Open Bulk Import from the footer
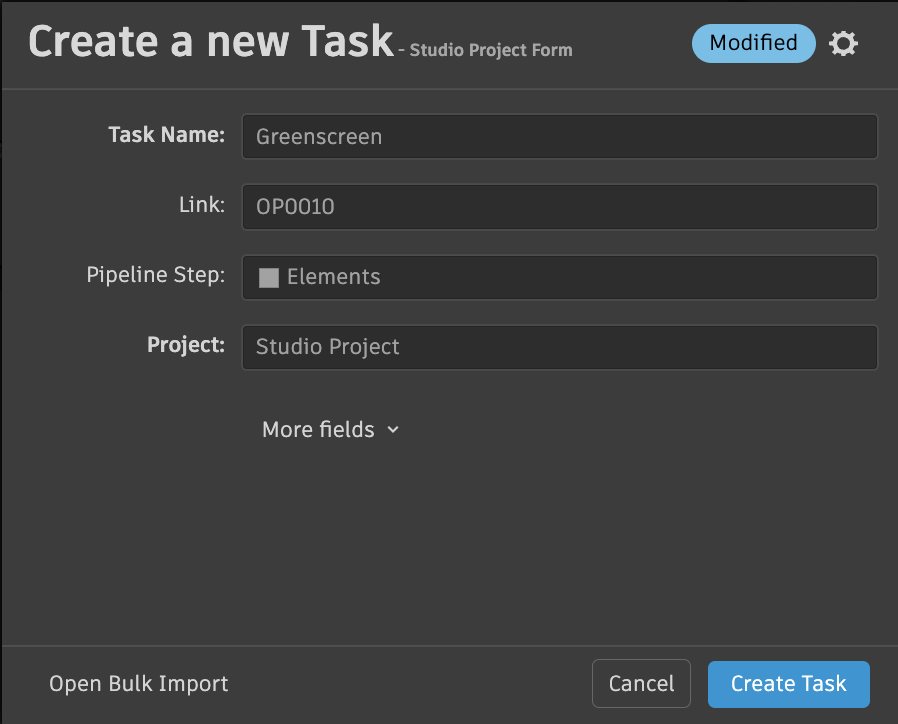 point(139,684)
